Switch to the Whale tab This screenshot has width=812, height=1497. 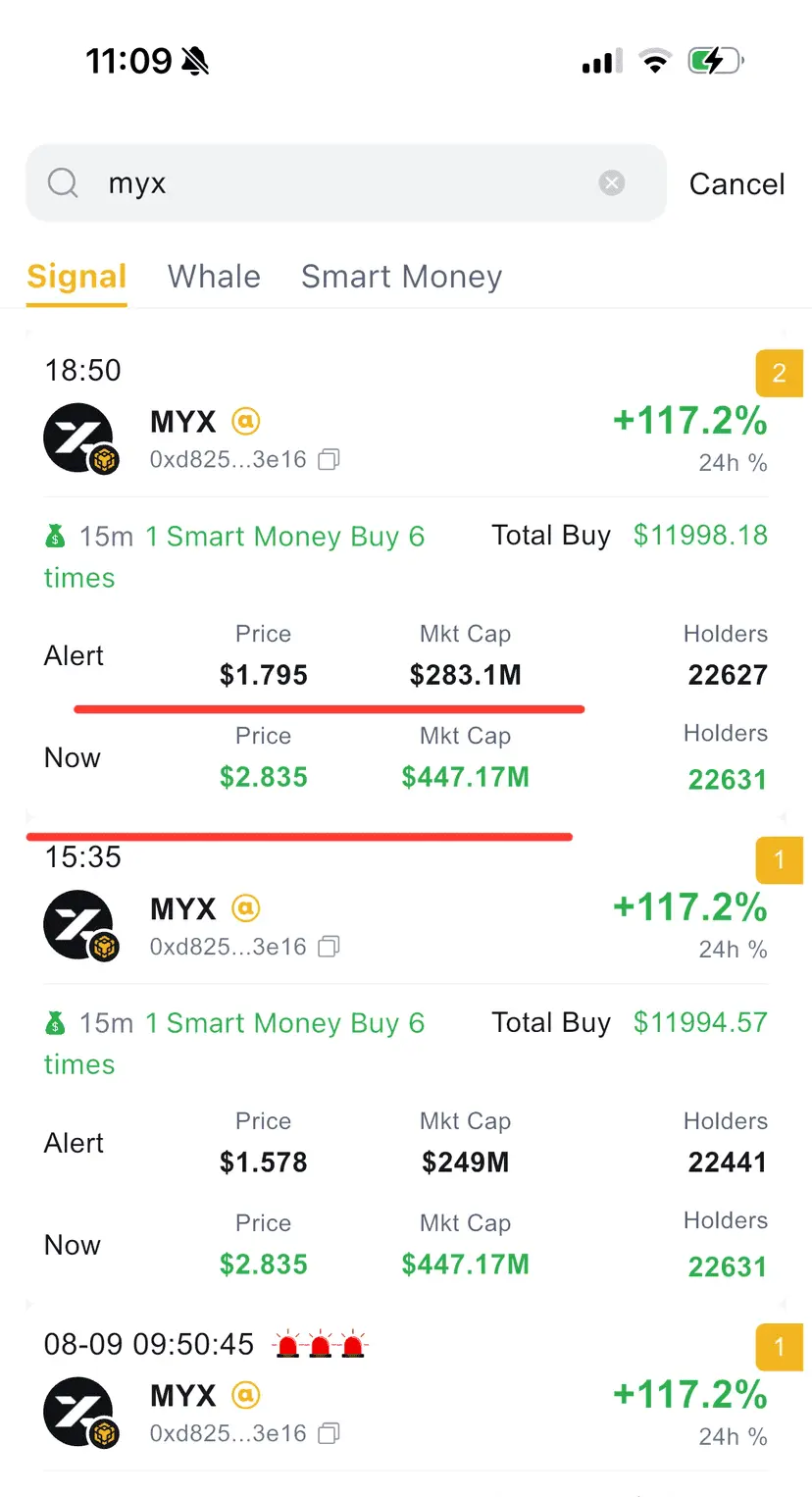tap(214, 277)
